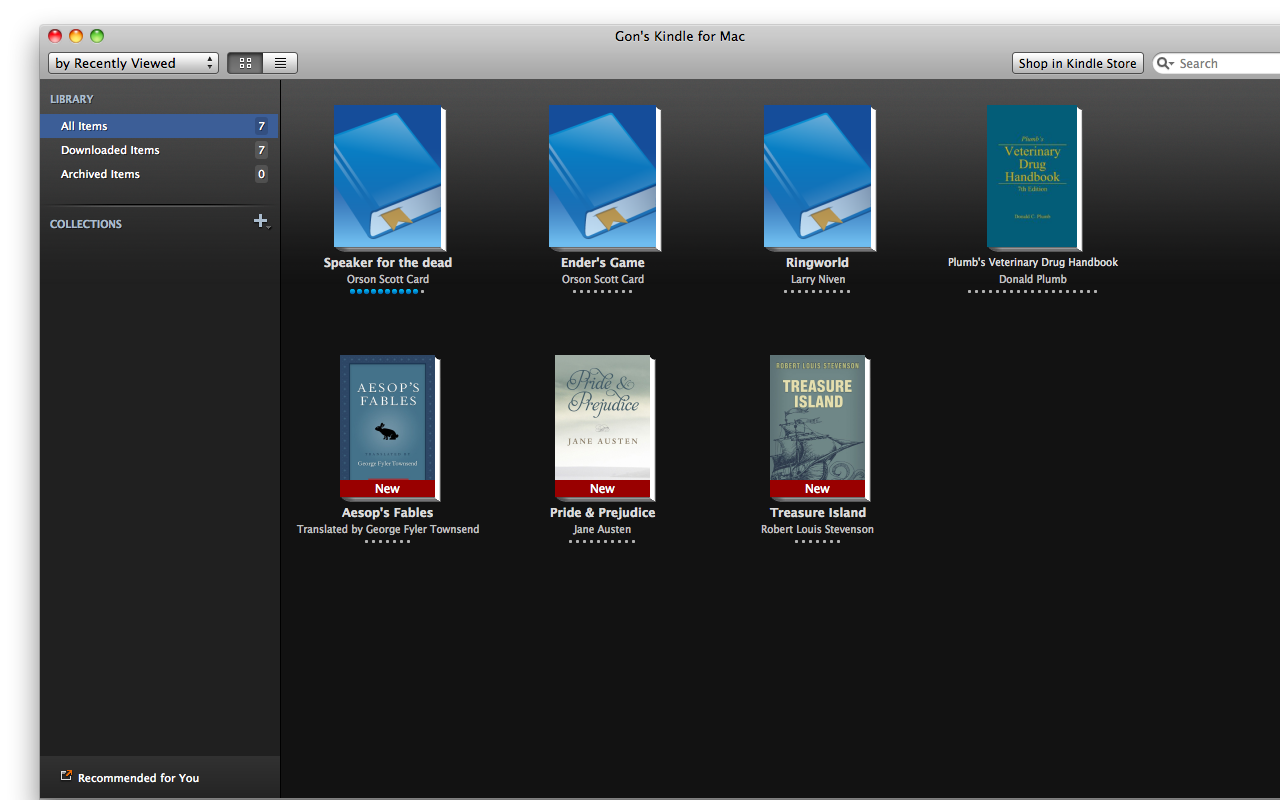Zoom the Kindle window with the green button

pyautogui.click(x=97, y=36)
